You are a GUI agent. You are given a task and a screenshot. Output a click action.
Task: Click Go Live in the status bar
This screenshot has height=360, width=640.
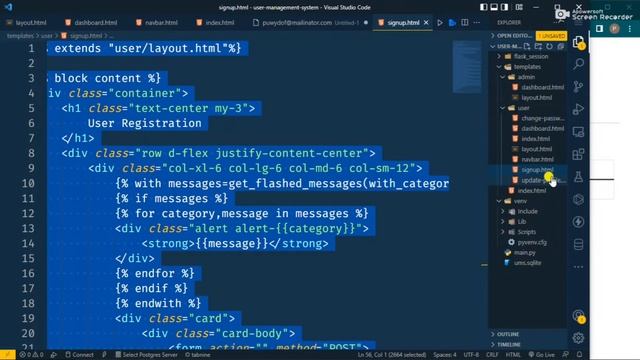(x=541, y=355)
